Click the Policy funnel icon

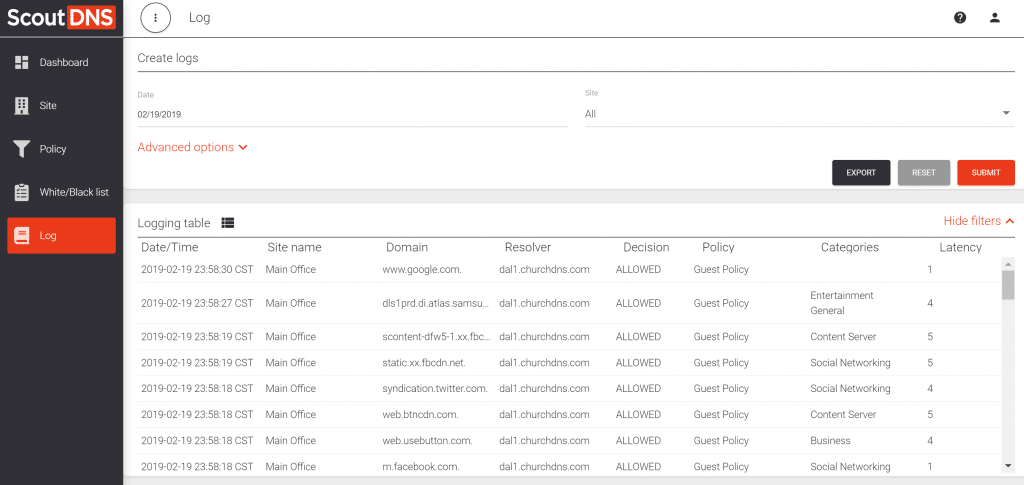[x=22, y=149]
